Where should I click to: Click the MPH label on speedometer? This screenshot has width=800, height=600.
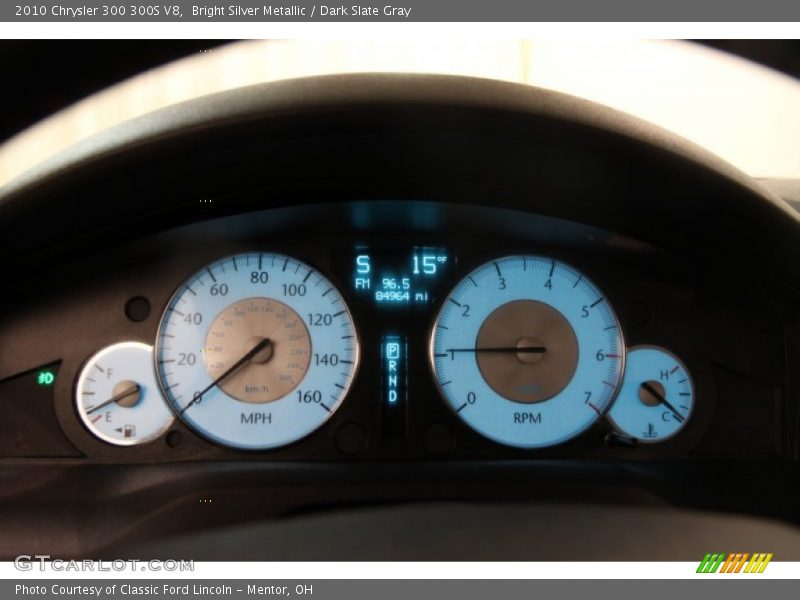(256, 418)
